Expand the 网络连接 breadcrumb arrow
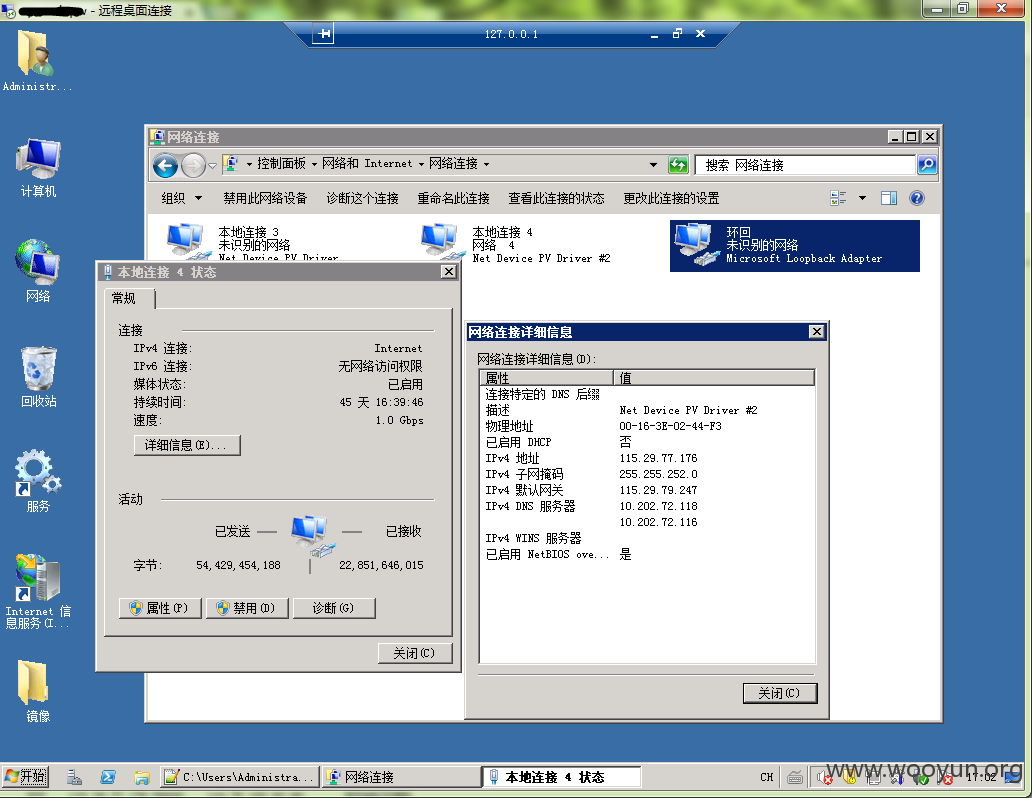This screenshot has width=1032, height=798. [486, 164]
